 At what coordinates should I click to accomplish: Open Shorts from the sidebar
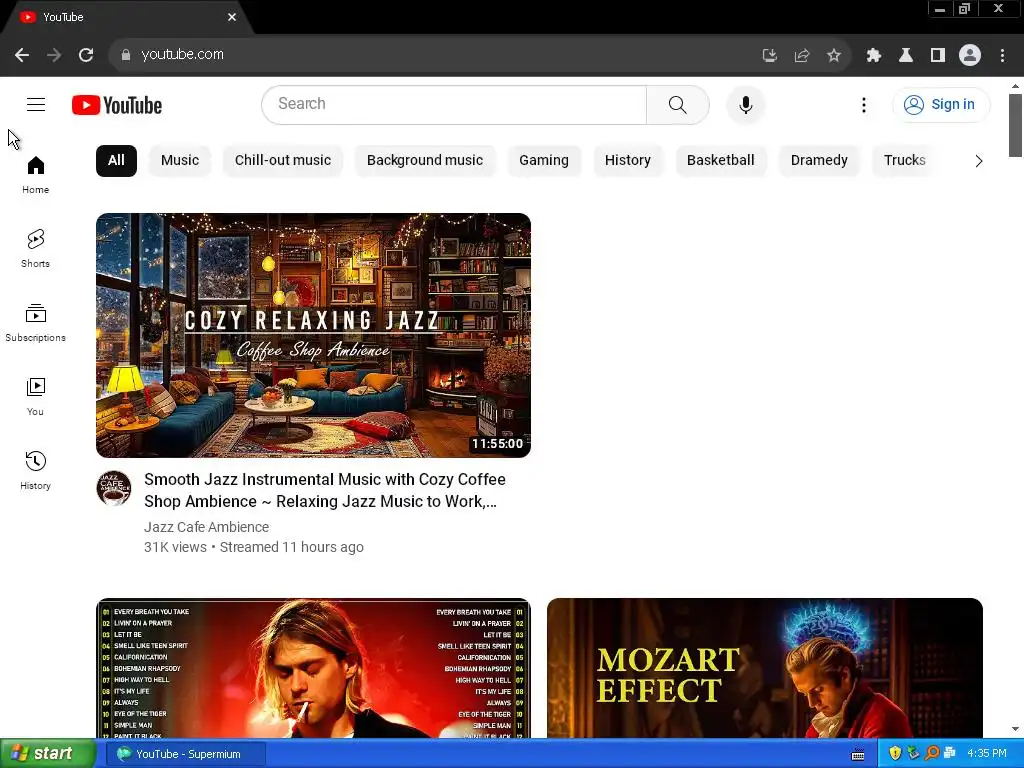click(x=35, y=249)
